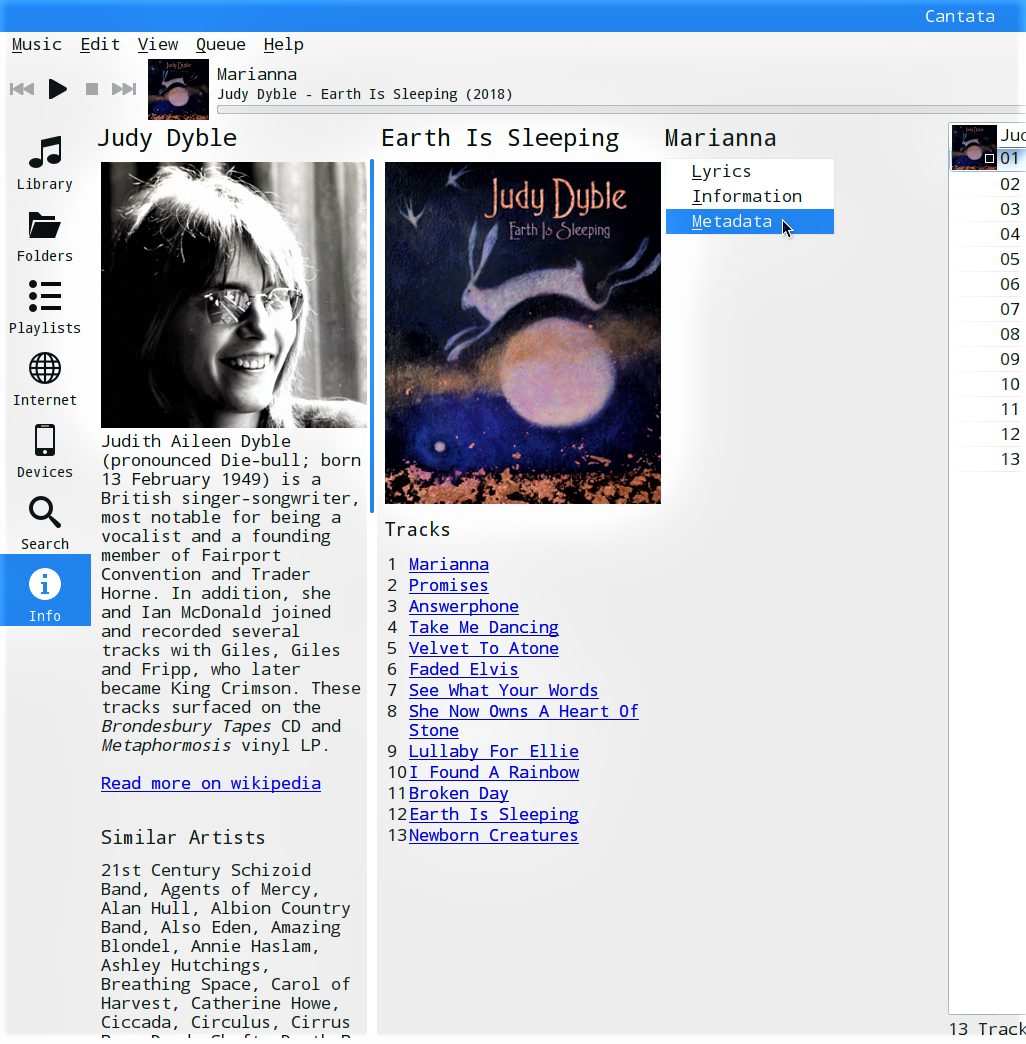Skip to the next track

coord(124,89)
